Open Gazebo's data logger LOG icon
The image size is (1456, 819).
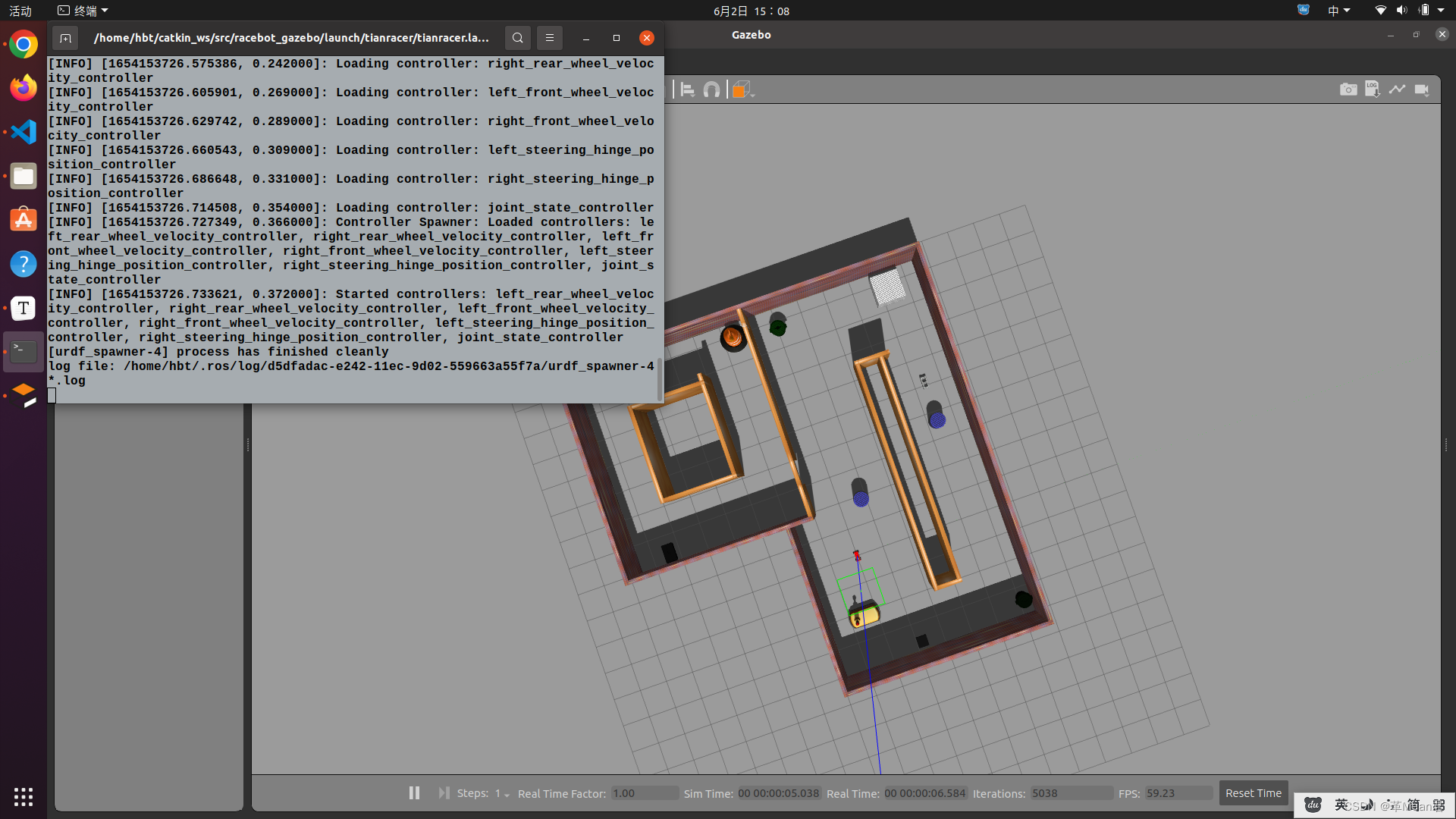pos(1373,89)
